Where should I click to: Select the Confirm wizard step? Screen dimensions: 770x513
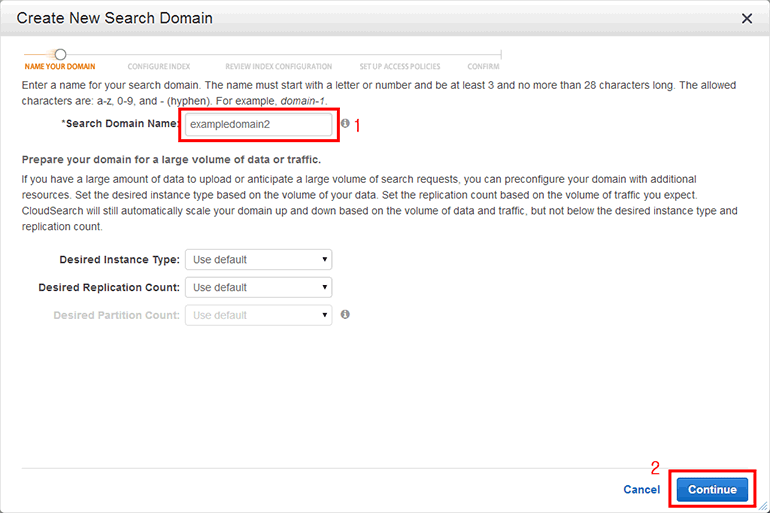483,67
